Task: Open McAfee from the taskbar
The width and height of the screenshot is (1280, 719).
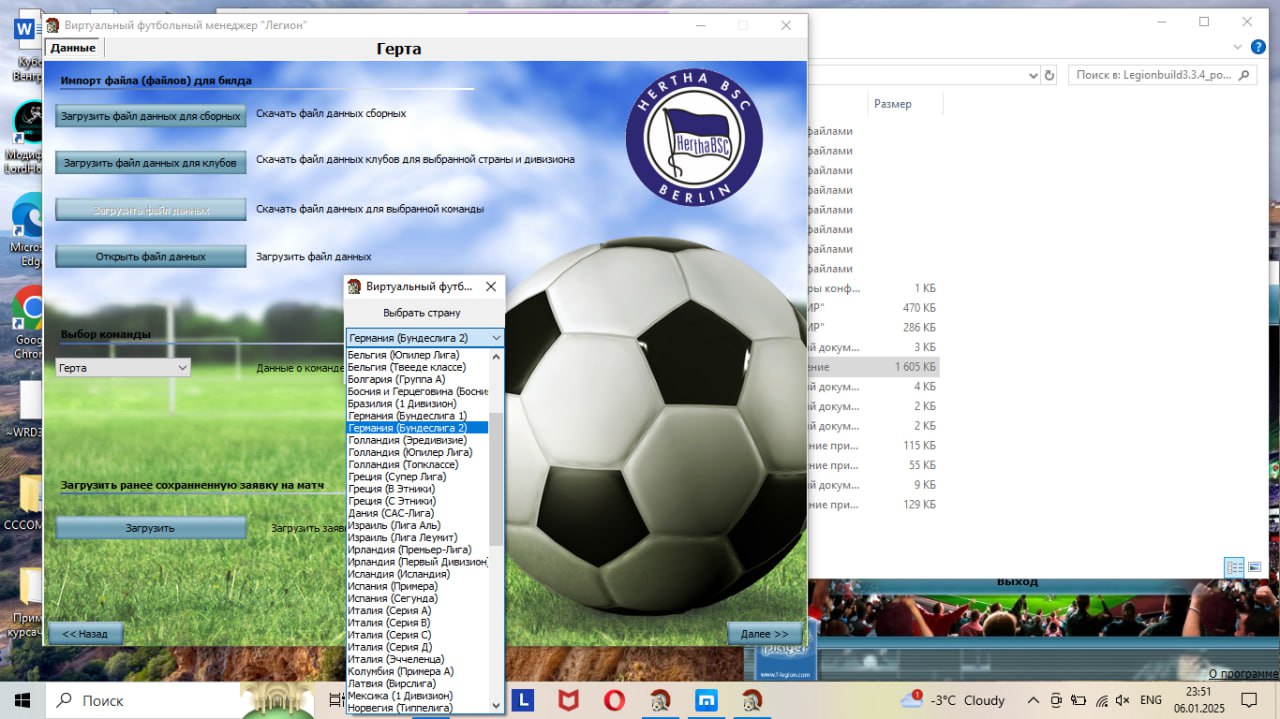Action: (x=568, y=700)
